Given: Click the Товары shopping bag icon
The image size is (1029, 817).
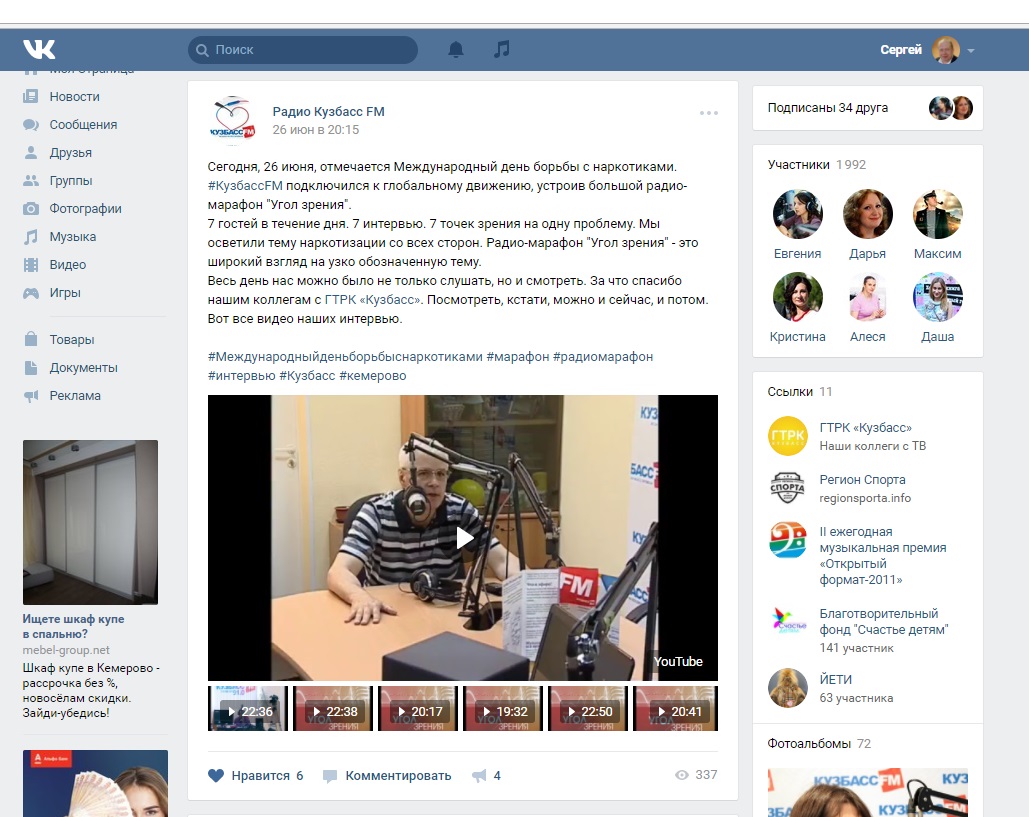Looking at the screenshot, I should [x=31, y=339].
